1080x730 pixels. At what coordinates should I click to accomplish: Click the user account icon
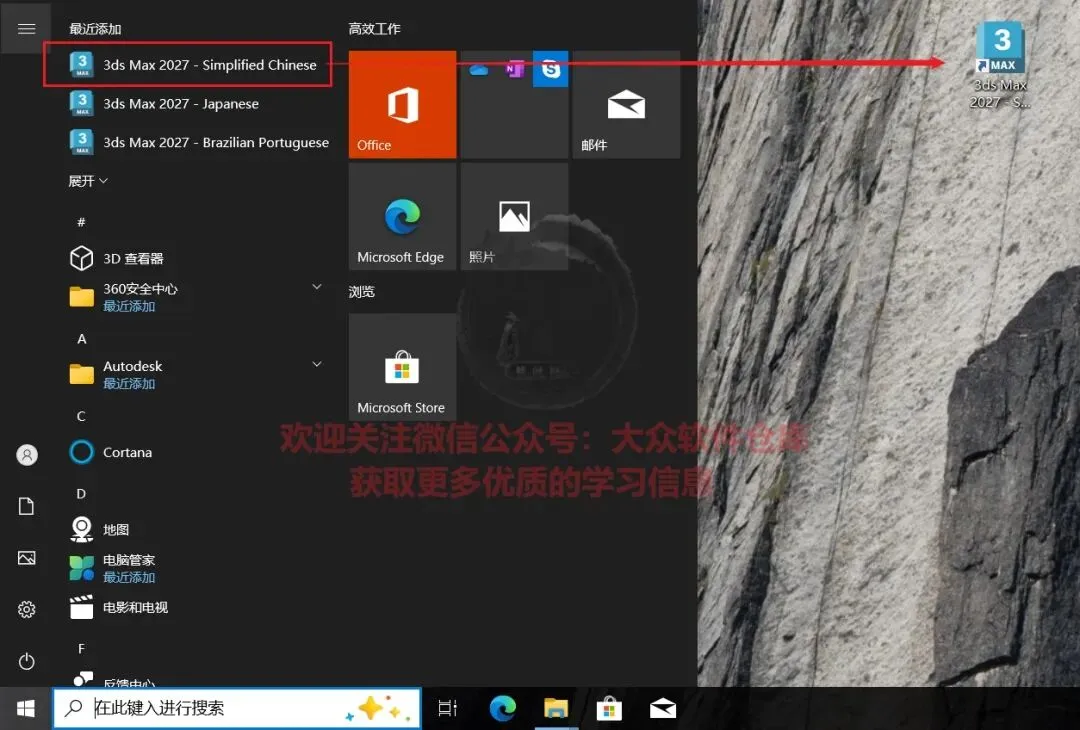pyautogui.click(x=26, y=455)
